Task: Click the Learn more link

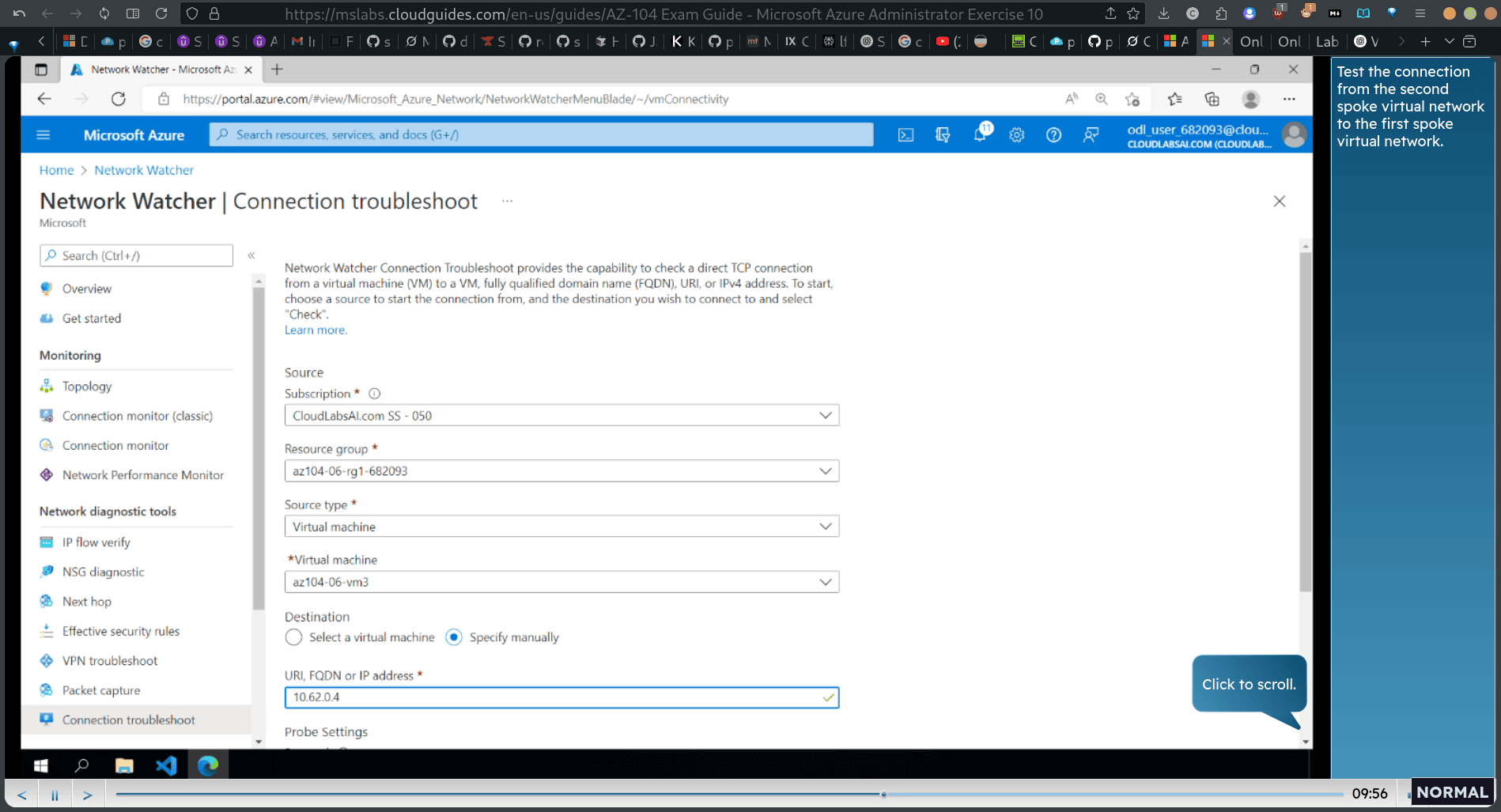Action: click(316, 330)
